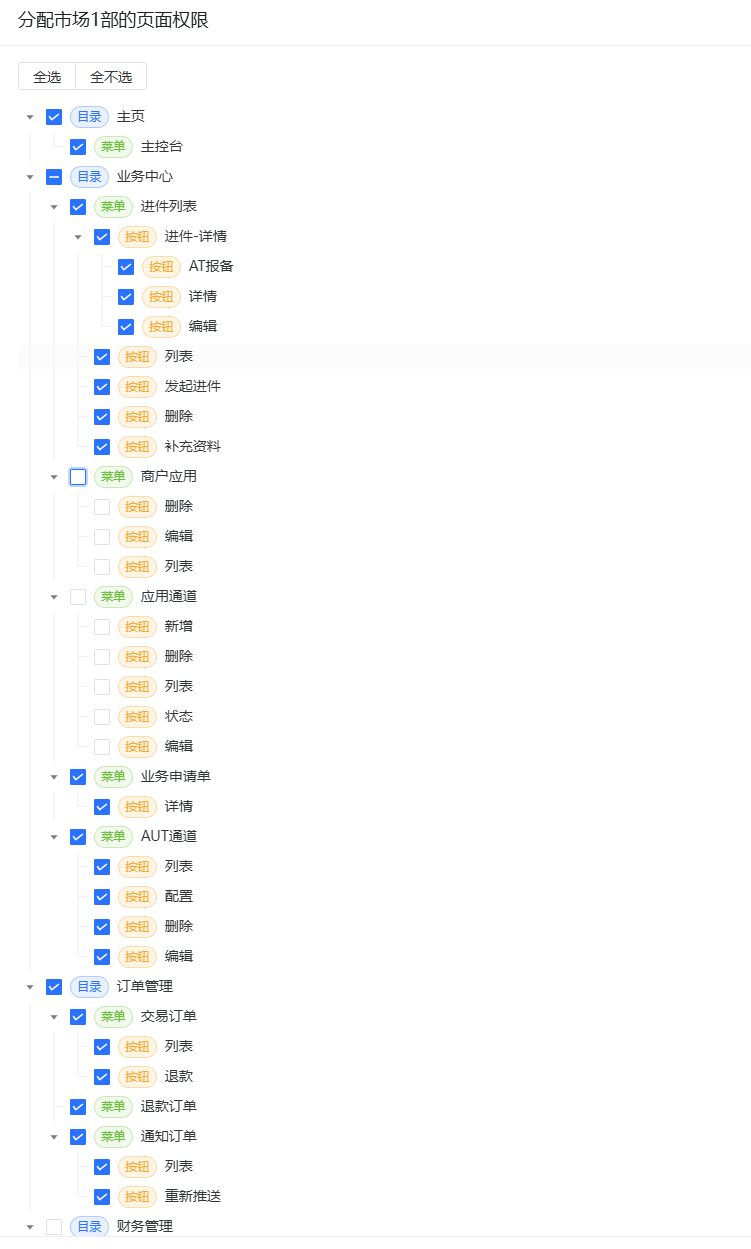
Task: Uncheck the AUT通道 checkbox
Action: click(78, 837)
